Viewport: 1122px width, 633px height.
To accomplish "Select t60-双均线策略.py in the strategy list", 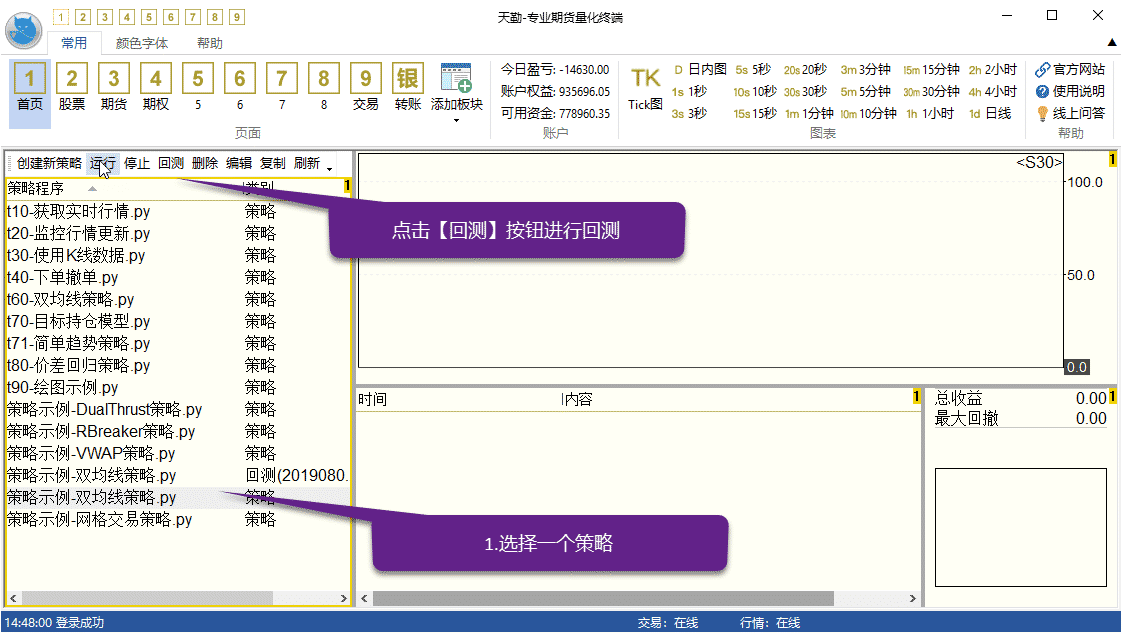I will point(70,299).
